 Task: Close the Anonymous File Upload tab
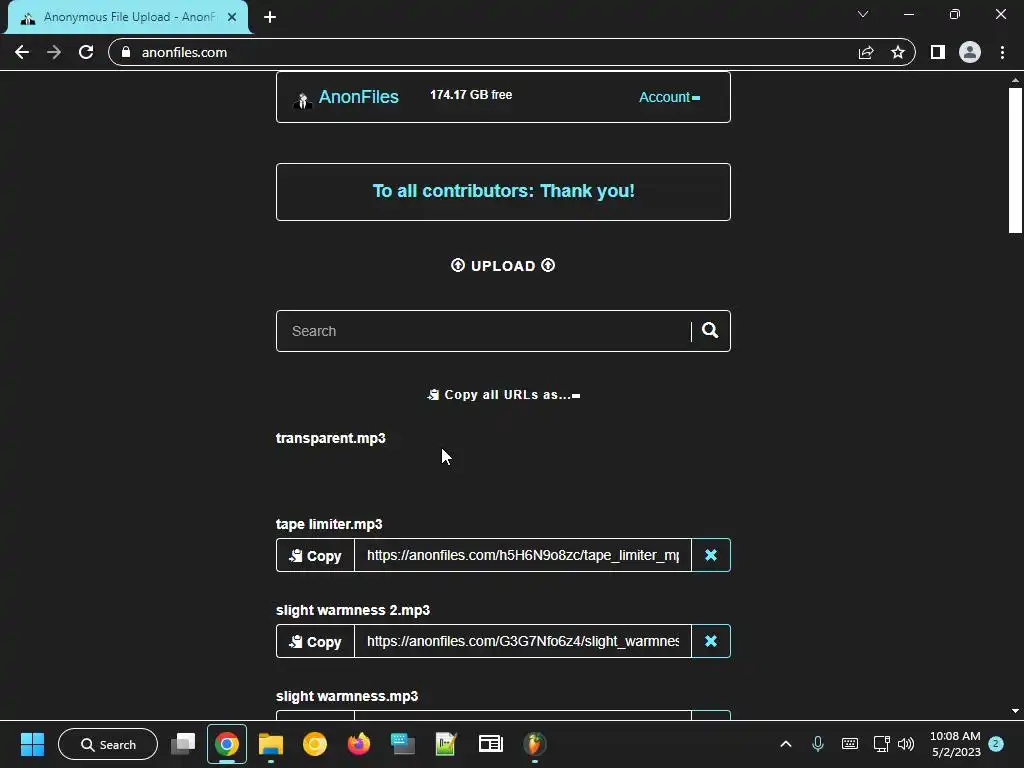click(232, 17)
